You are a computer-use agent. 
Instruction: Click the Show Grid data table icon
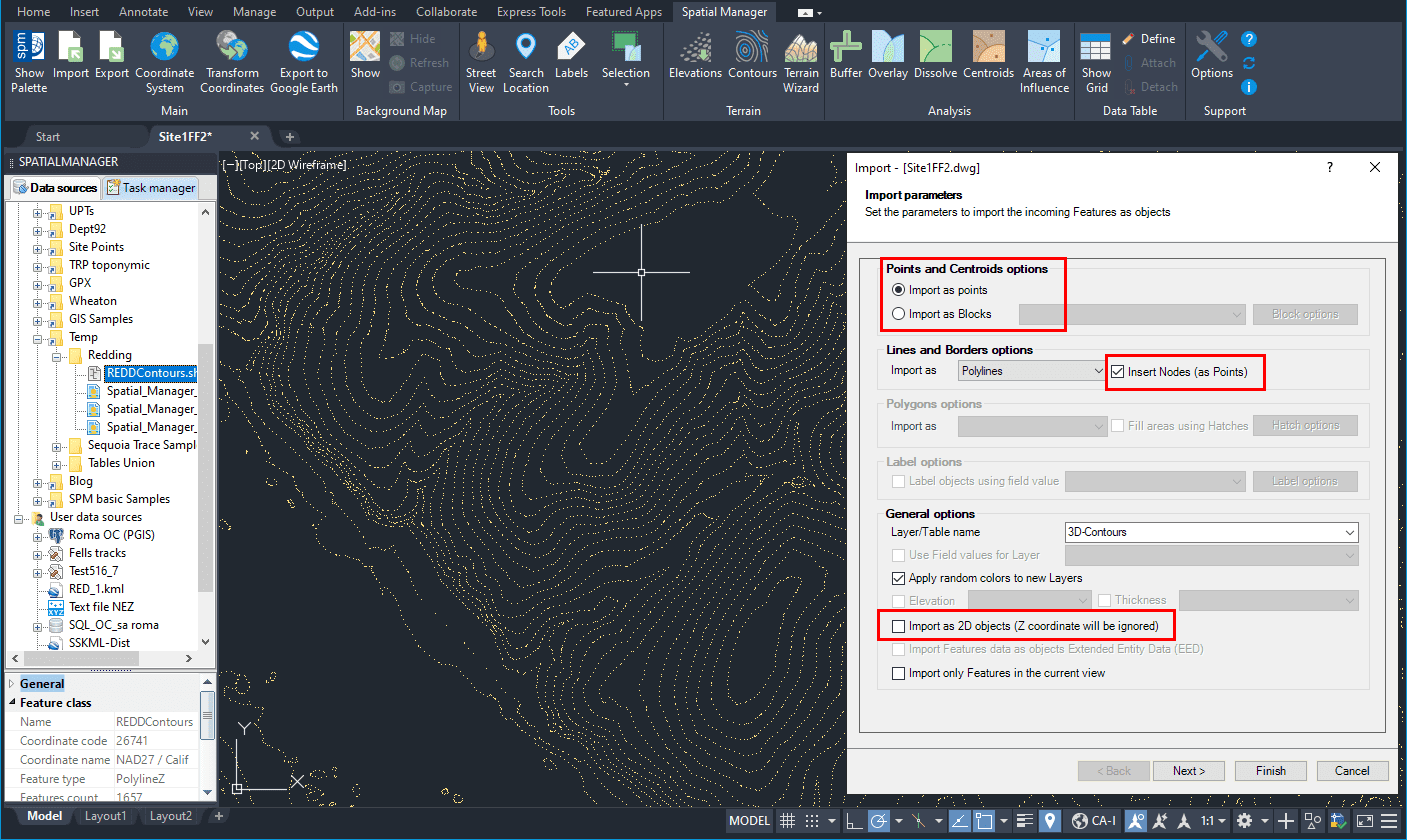[x=1096, y=61]
